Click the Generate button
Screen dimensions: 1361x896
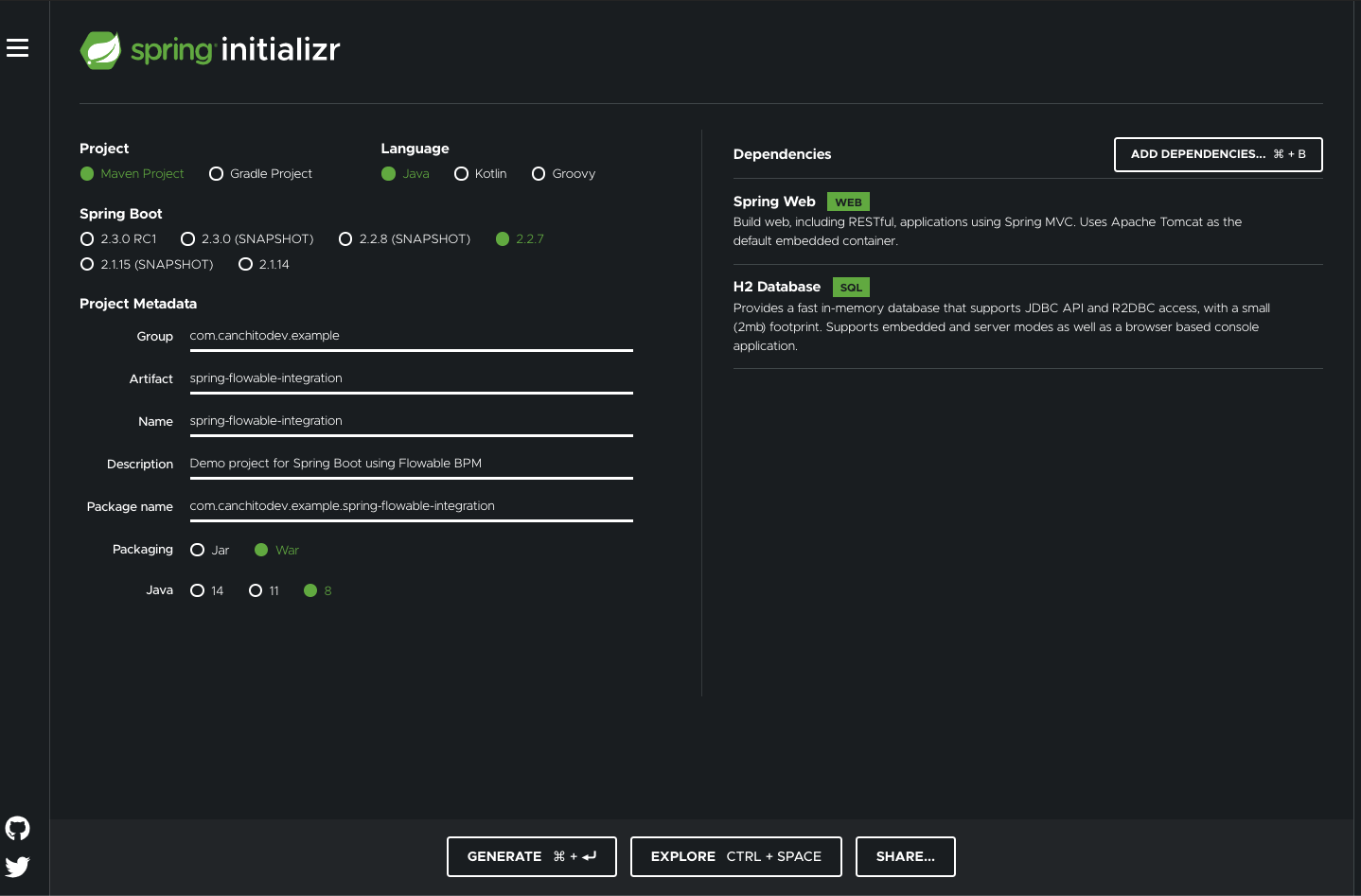pos(532,856)
